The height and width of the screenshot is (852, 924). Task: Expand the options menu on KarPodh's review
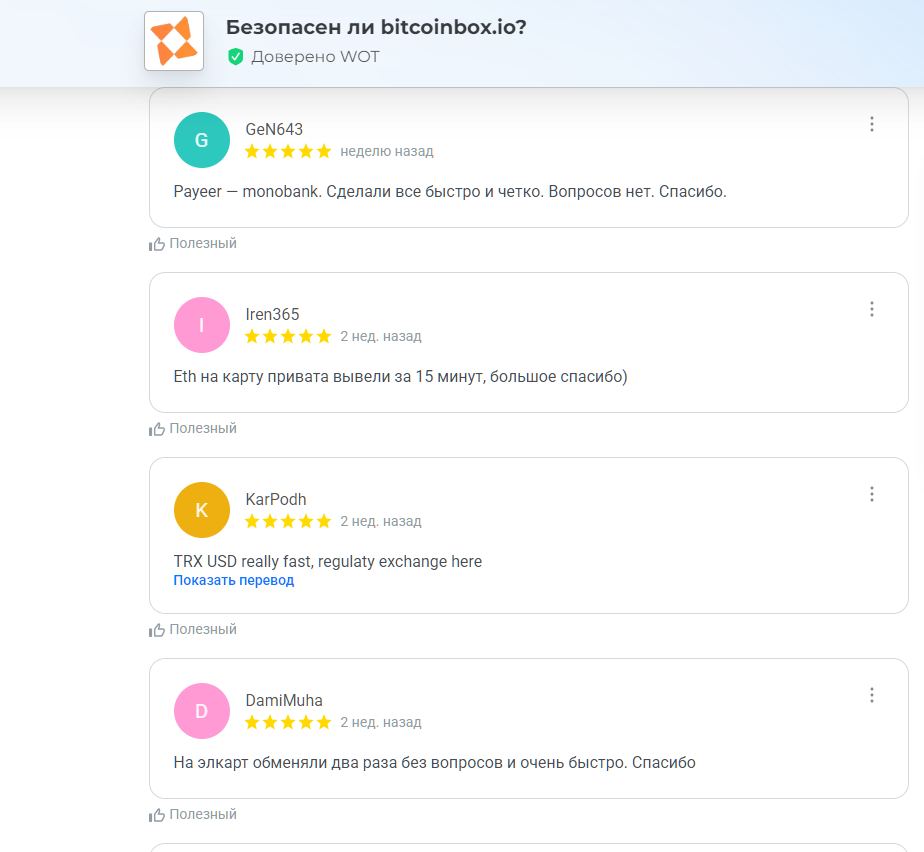872,494
